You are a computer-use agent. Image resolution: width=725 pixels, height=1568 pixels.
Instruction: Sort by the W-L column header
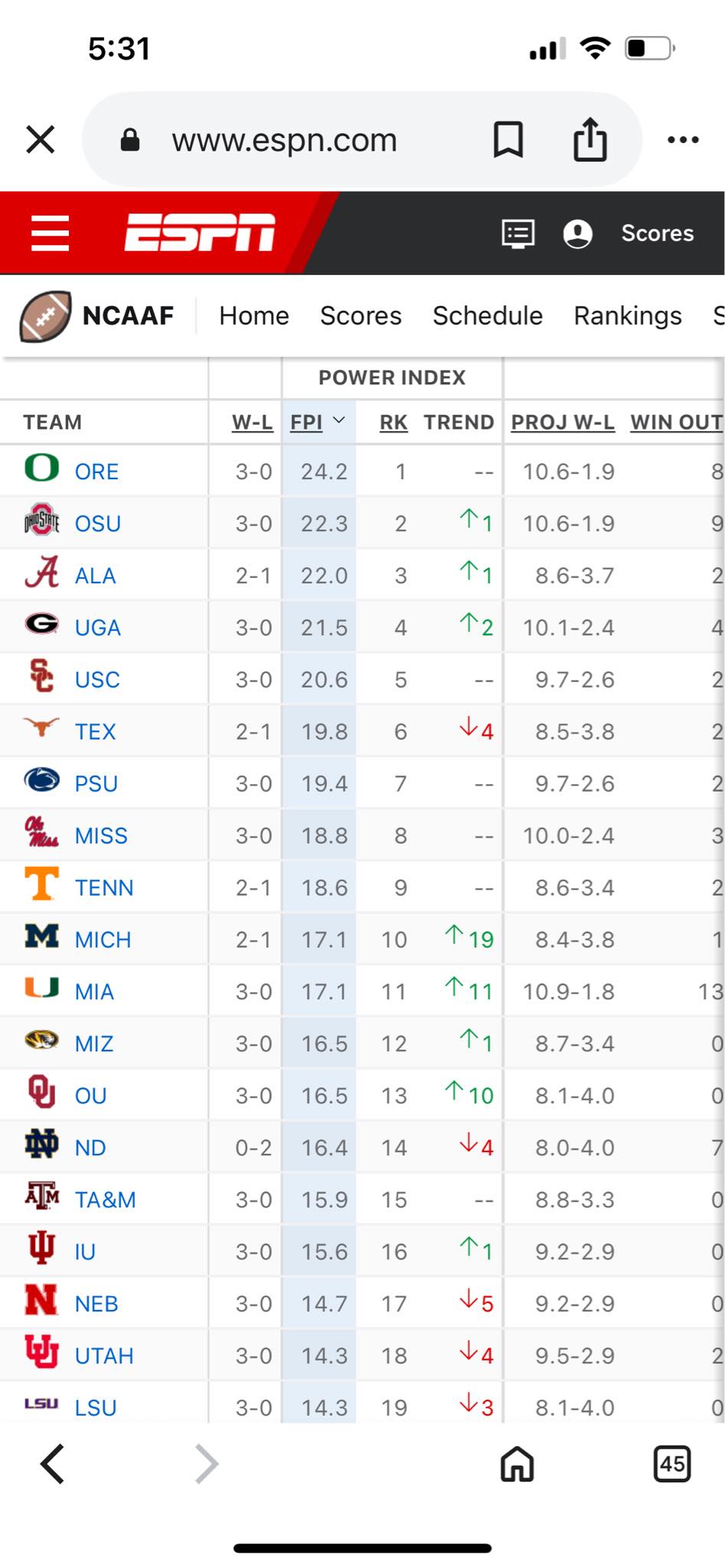252,423
